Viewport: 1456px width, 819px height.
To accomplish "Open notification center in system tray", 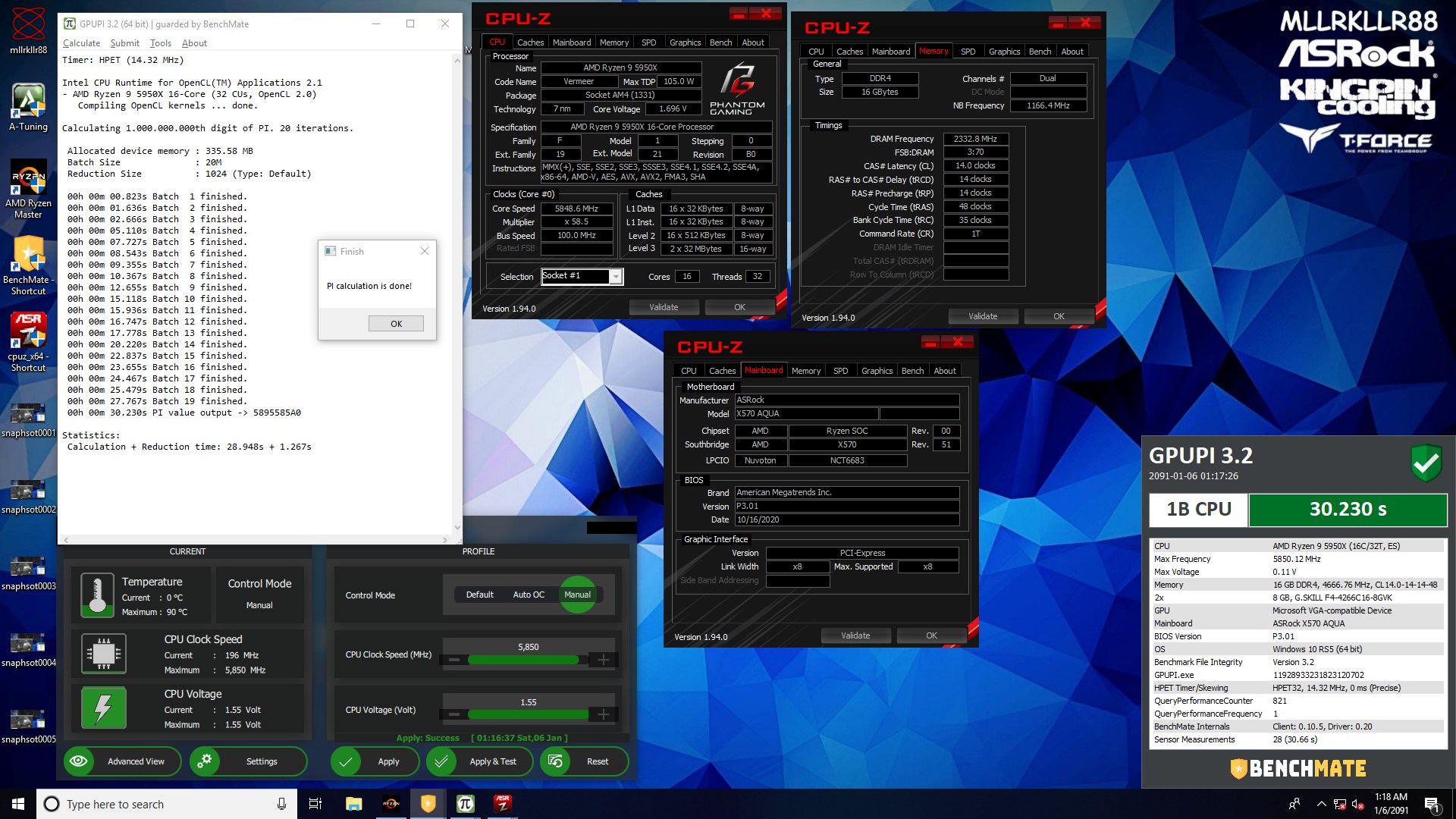I will (1432, 804).
